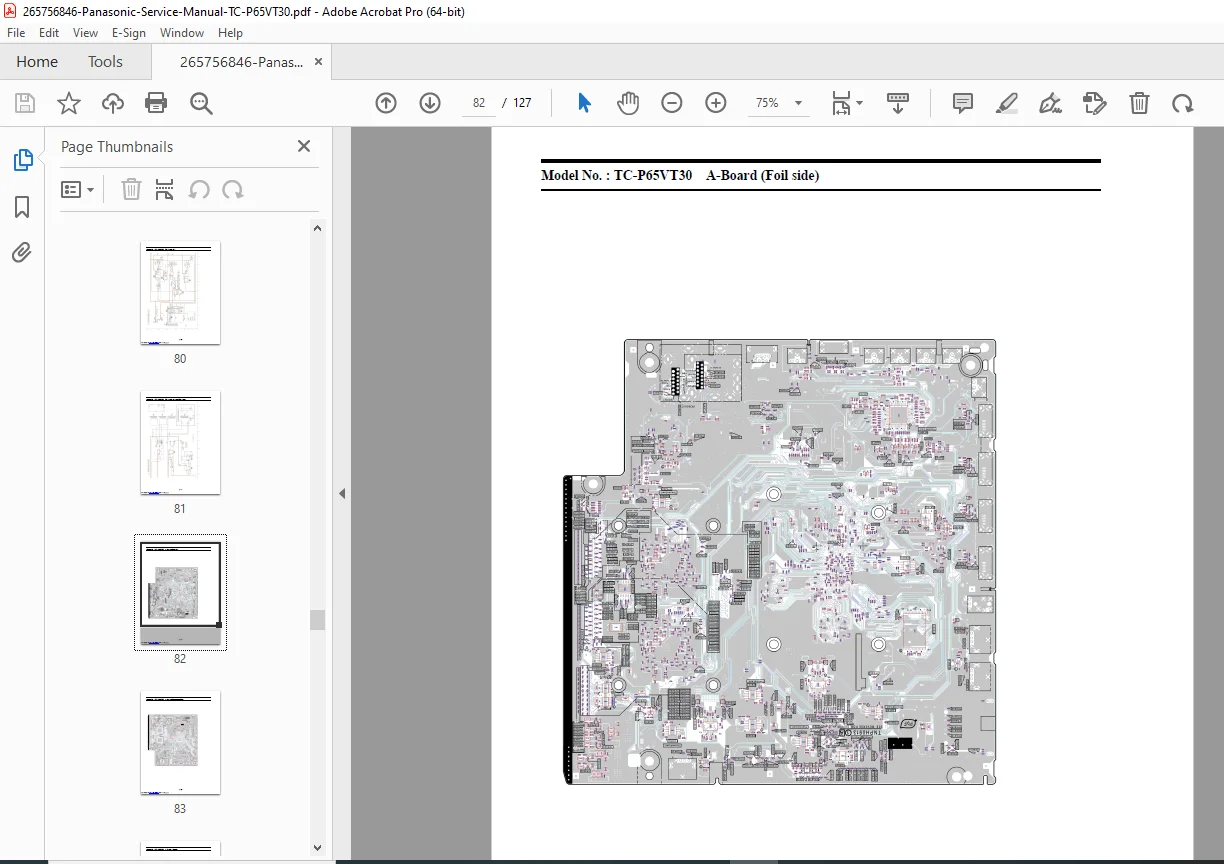Image resolution: width=1224 pixels, height=864 pixels.
Task: Open the E-Sign menu
Action: 129,33
